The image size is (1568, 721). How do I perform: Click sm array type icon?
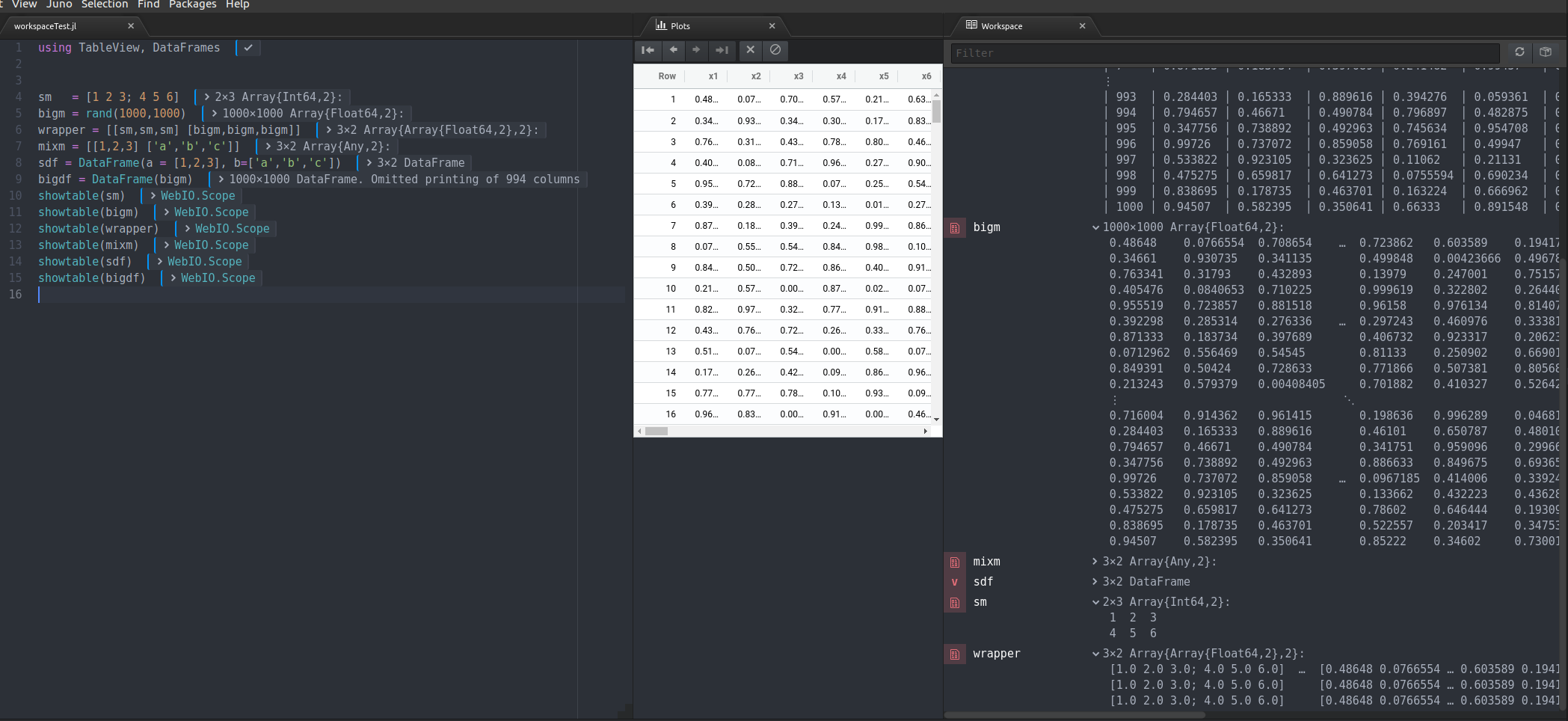click(955, 602)
